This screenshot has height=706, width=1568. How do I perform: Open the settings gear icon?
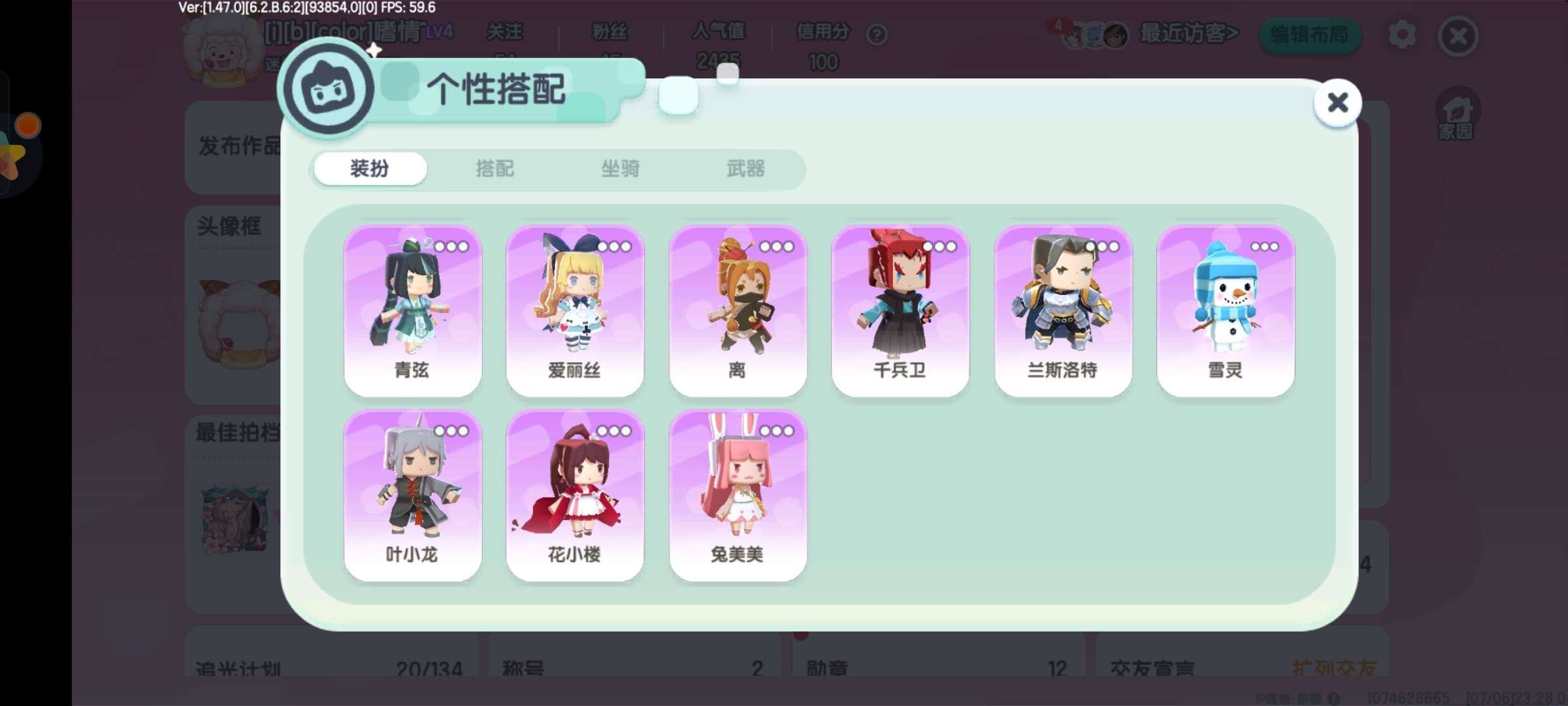[x=1402, y=35]
